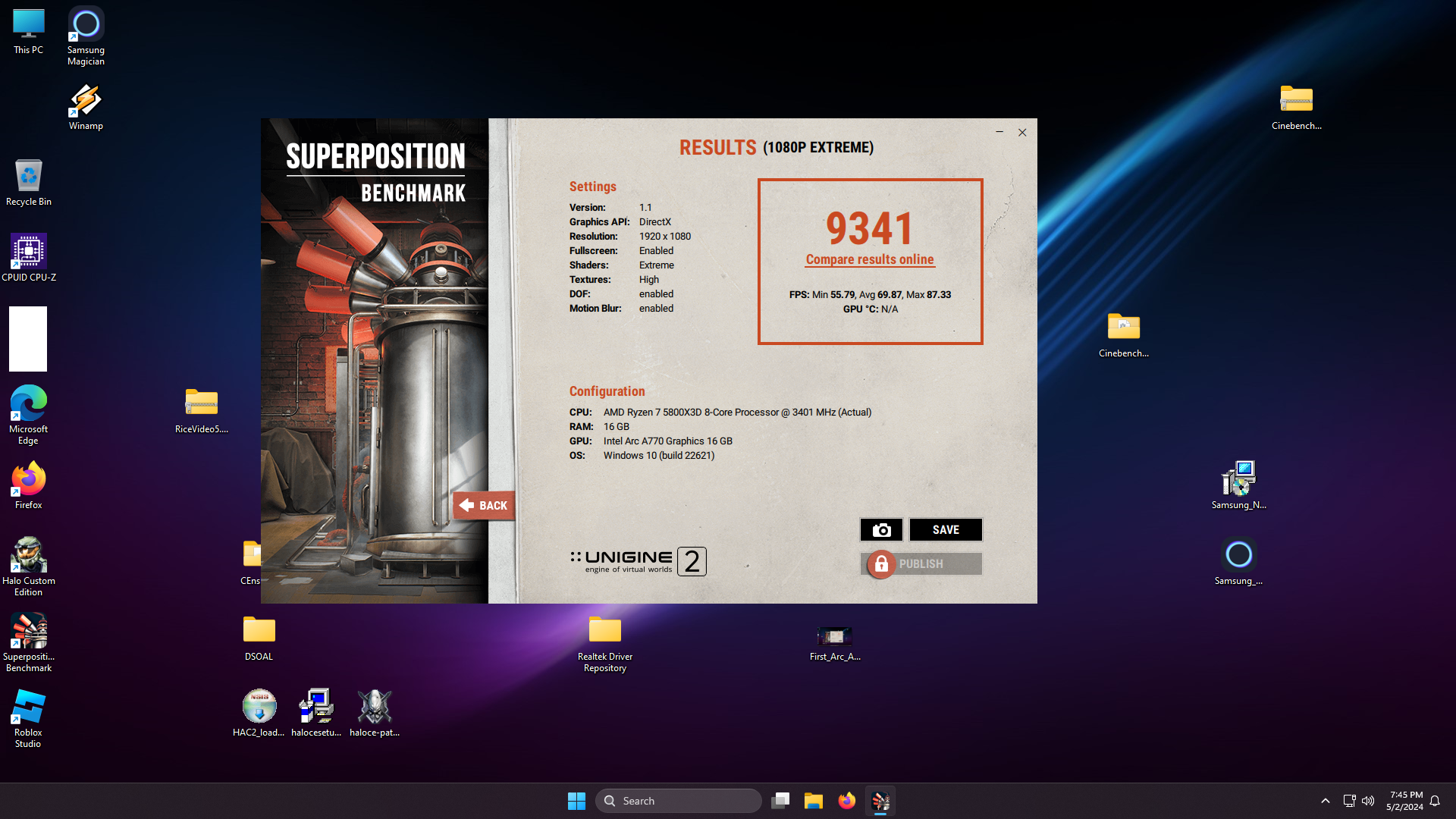Click the locked Publish button
Viewport: 1456px width, 819px height.
pyautogui.click(x=922, y=564)
